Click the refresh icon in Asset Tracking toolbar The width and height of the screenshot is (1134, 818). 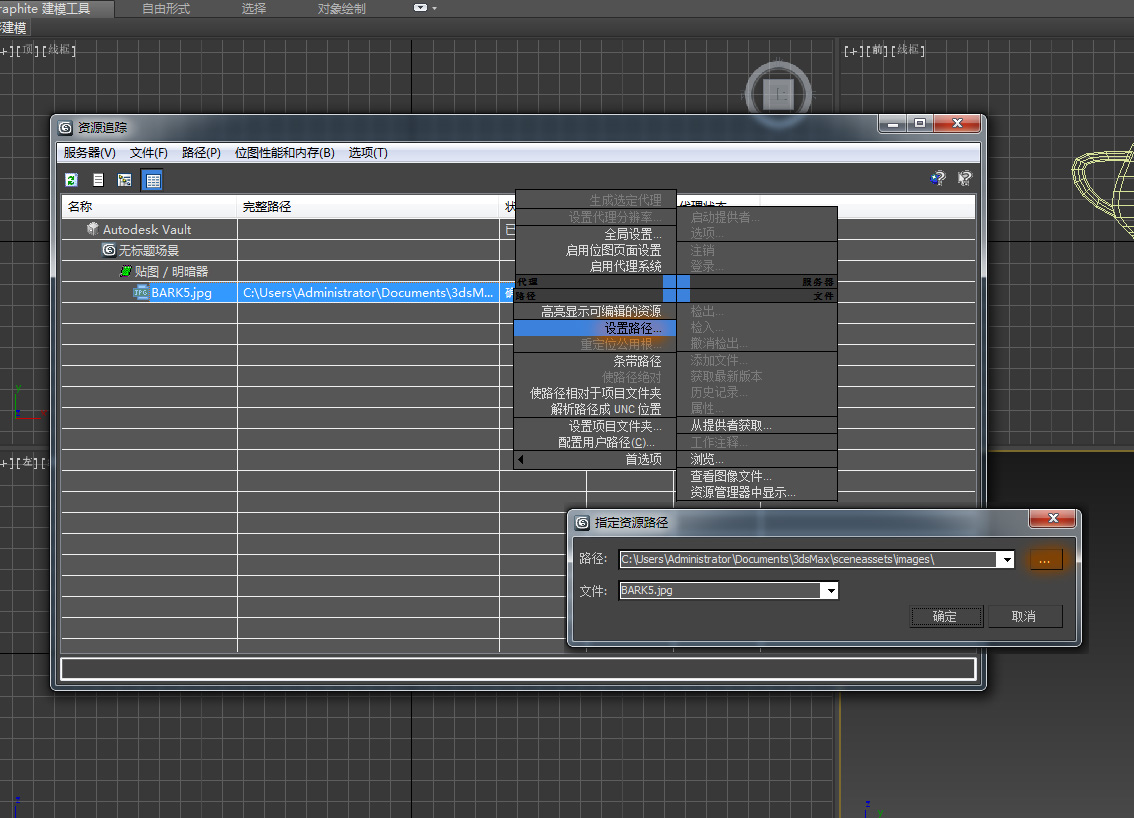71,180
